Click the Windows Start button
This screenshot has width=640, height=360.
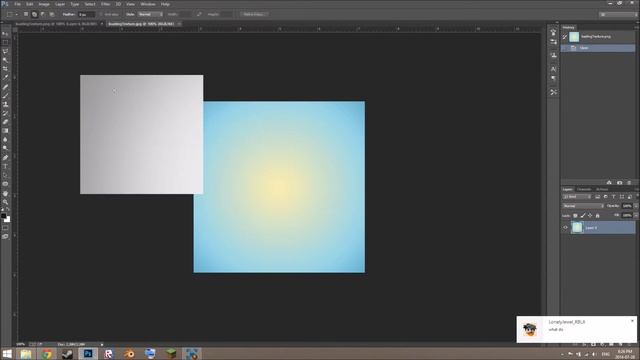7,353
